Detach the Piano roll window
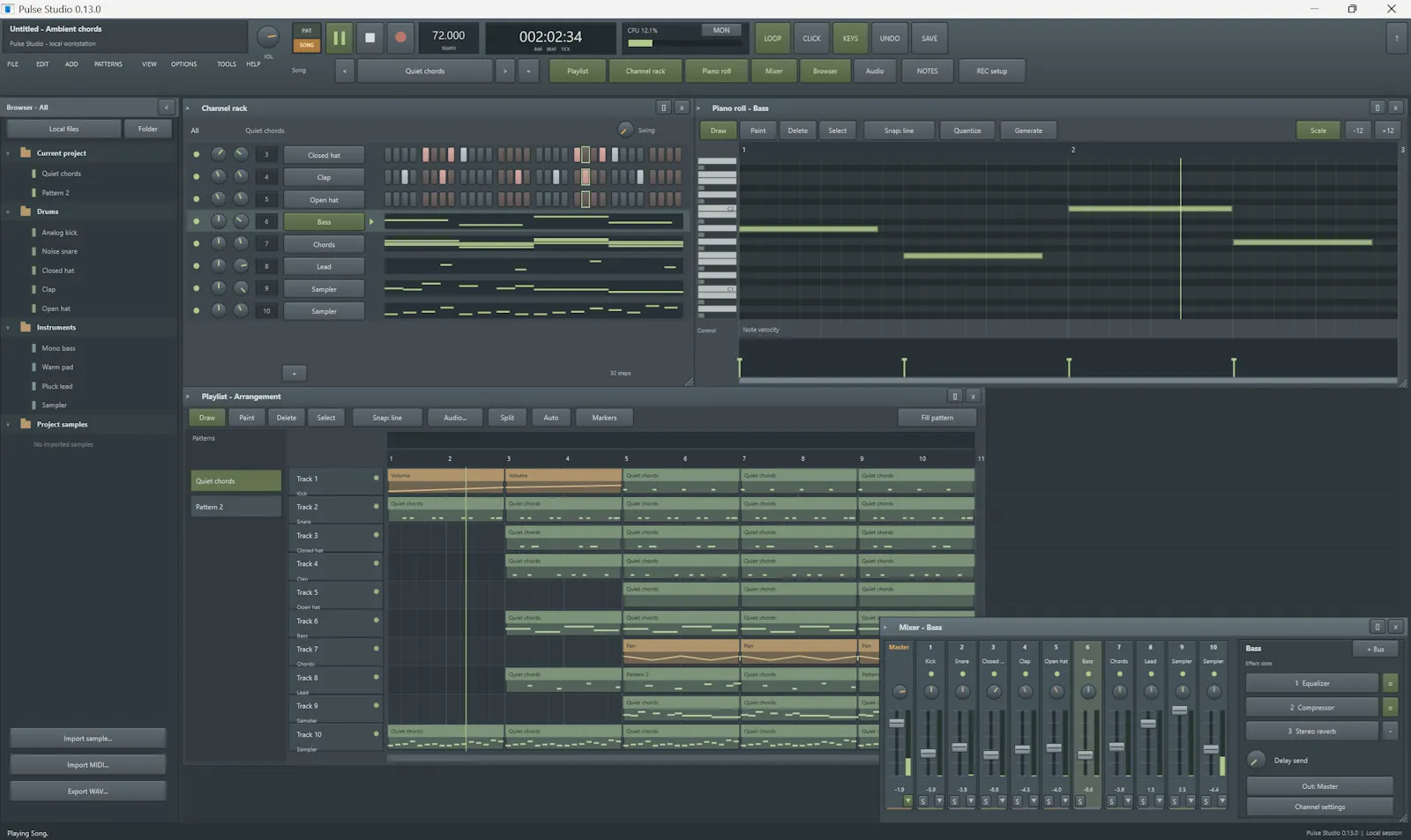1411x840 pixels. click(x=1377, y=108)
